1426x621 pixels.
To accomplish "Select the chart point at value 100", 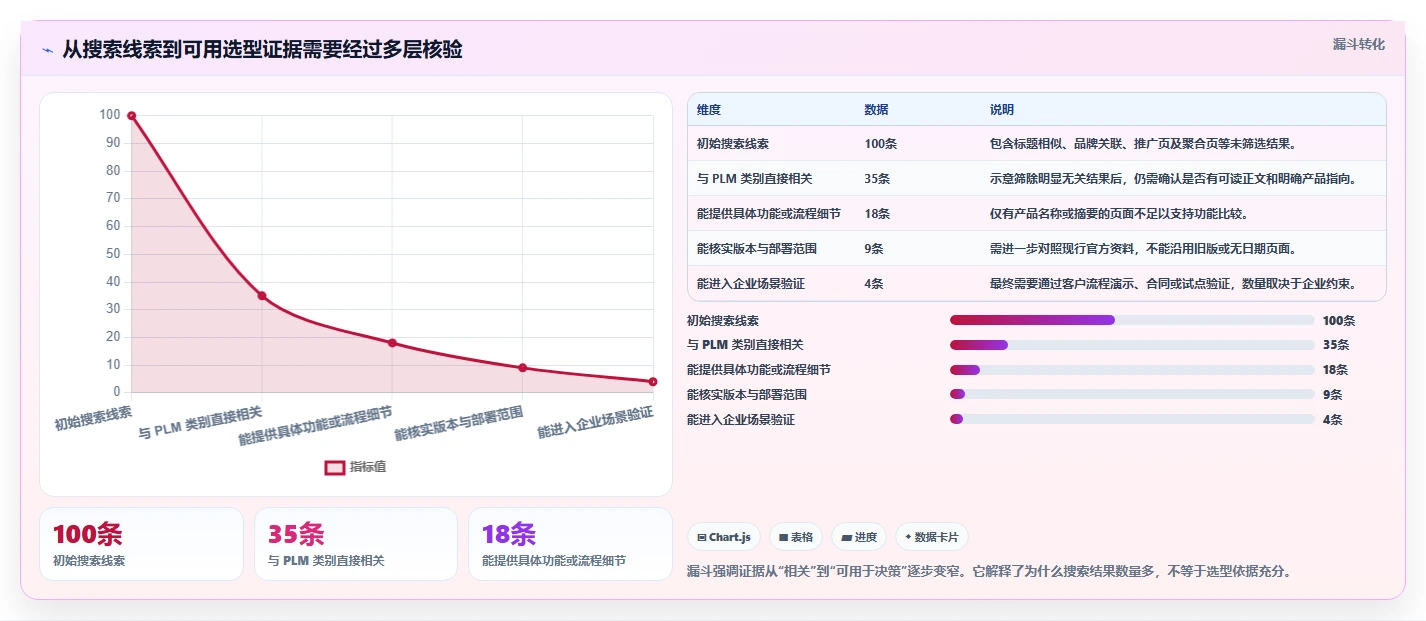I will [131, 116].
